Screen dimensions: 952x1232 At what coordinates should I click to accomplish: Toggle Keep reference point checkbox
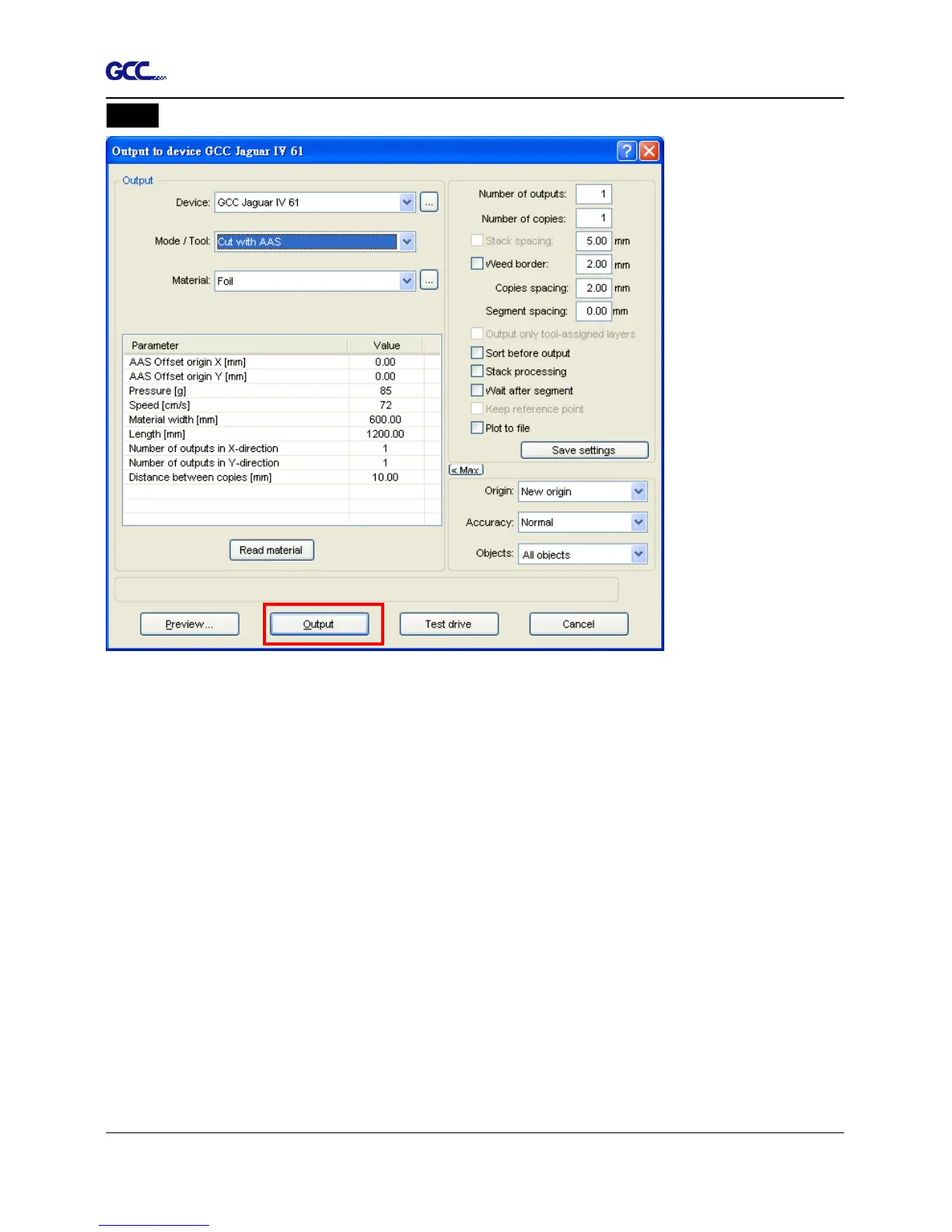click(478, 409)
